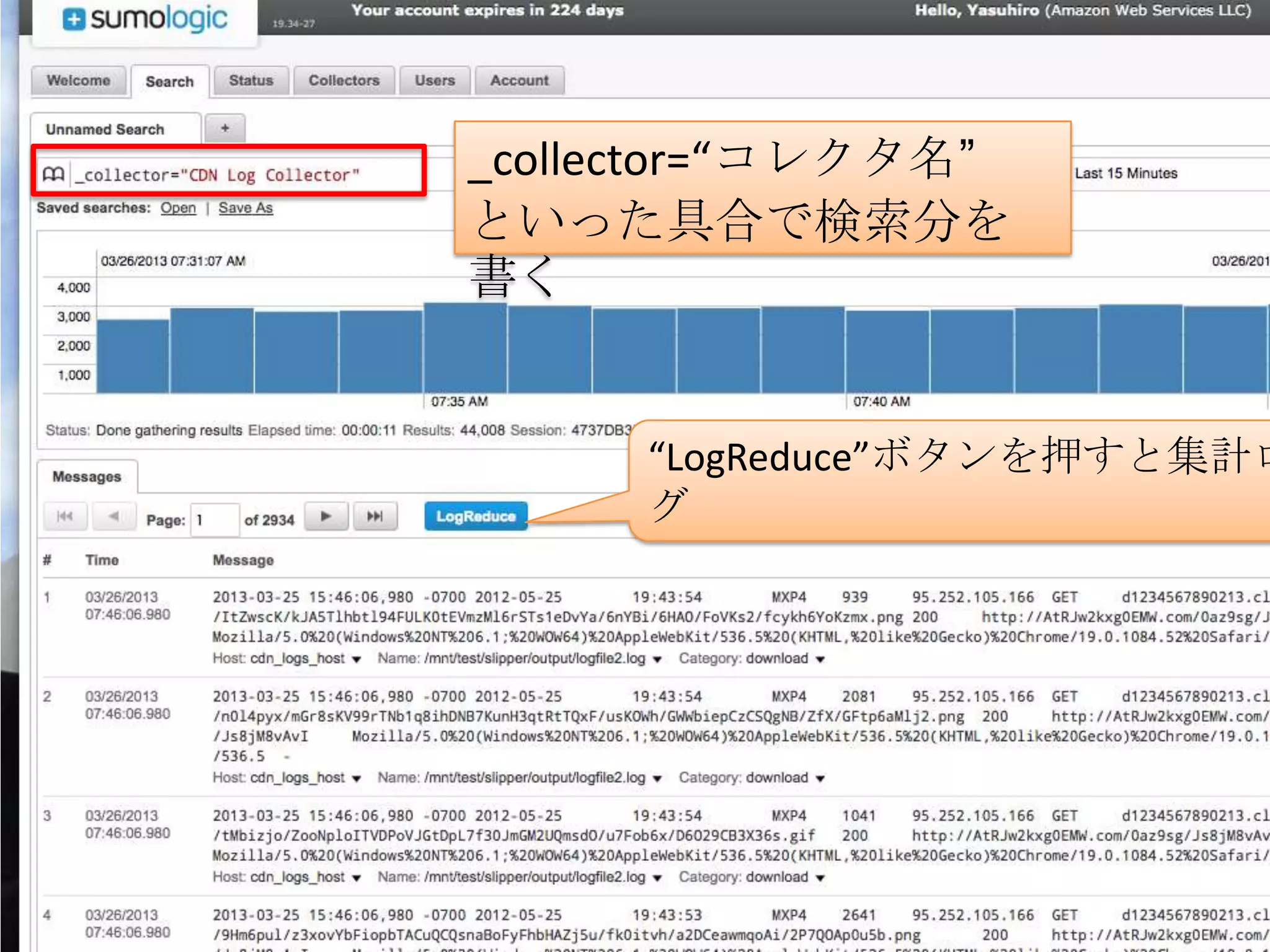The image size is (1270, 952).
Task: Expand Category dropdown in message 1
Action: 820,659
